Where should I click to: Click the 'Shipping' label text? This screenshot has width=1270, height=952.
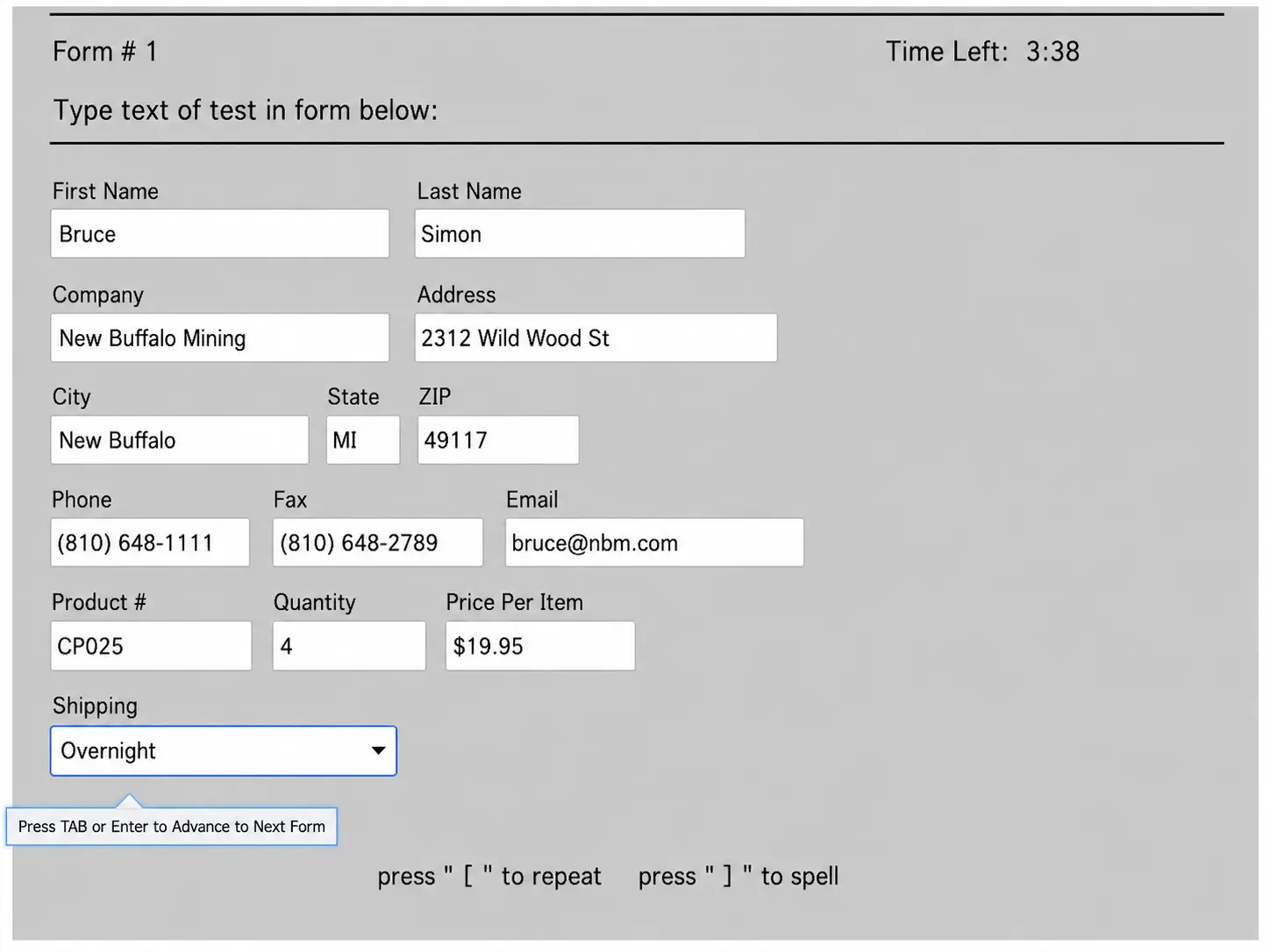click(95, 707)
